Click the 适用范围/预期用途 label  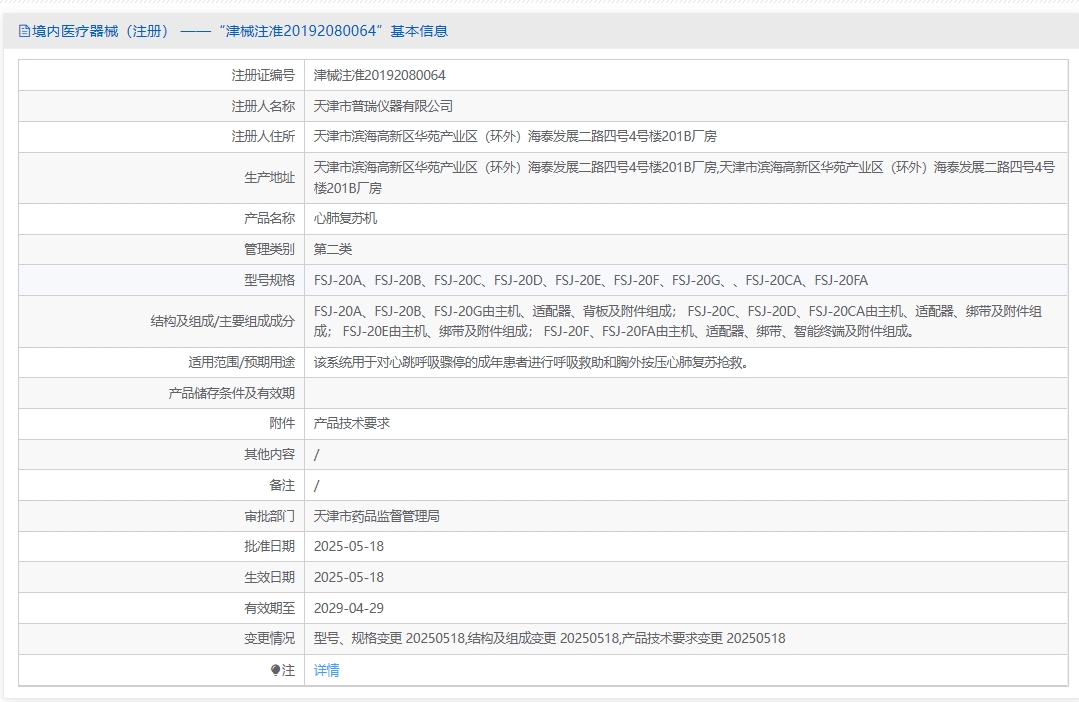242,362
